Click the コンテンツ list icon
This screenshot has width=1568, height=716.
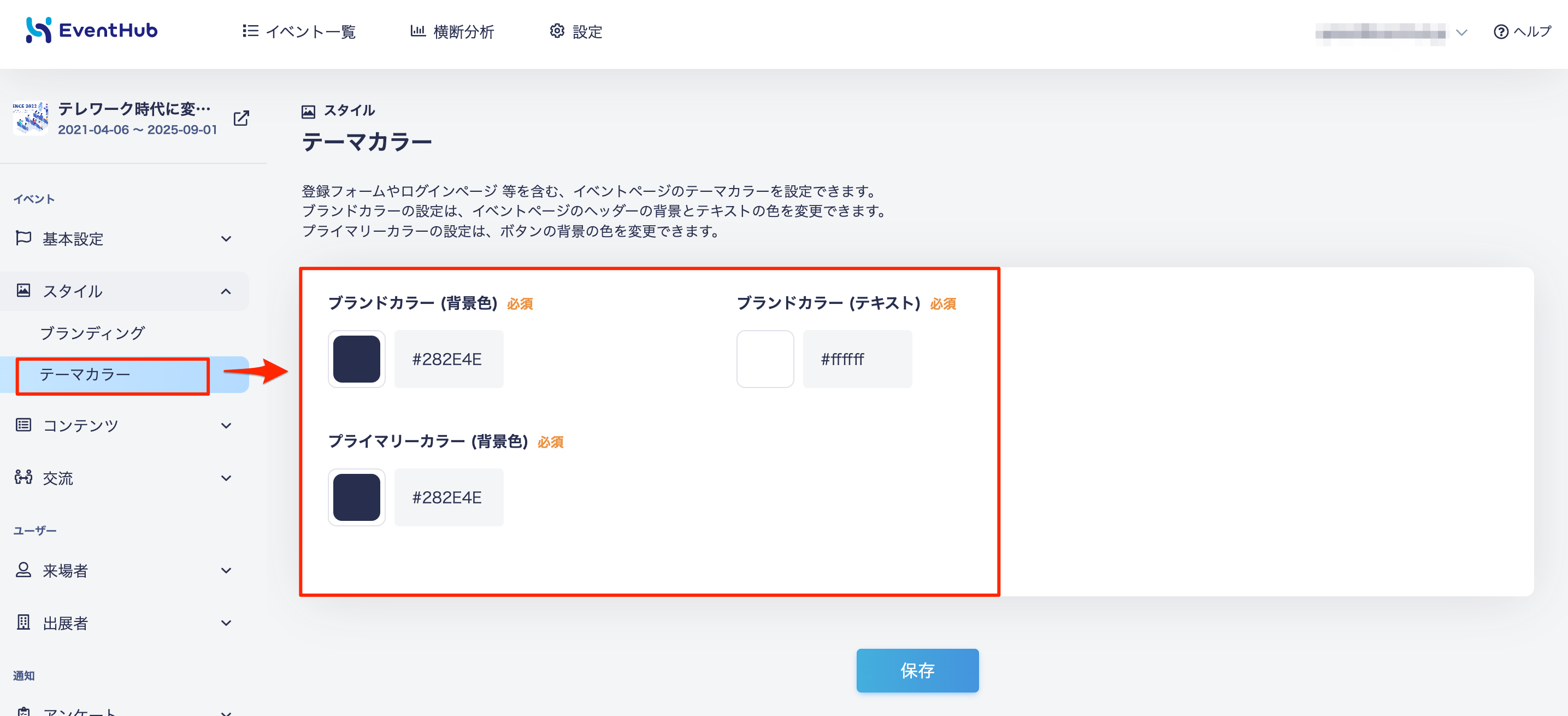pyautogui.click(x=23, y=425)
